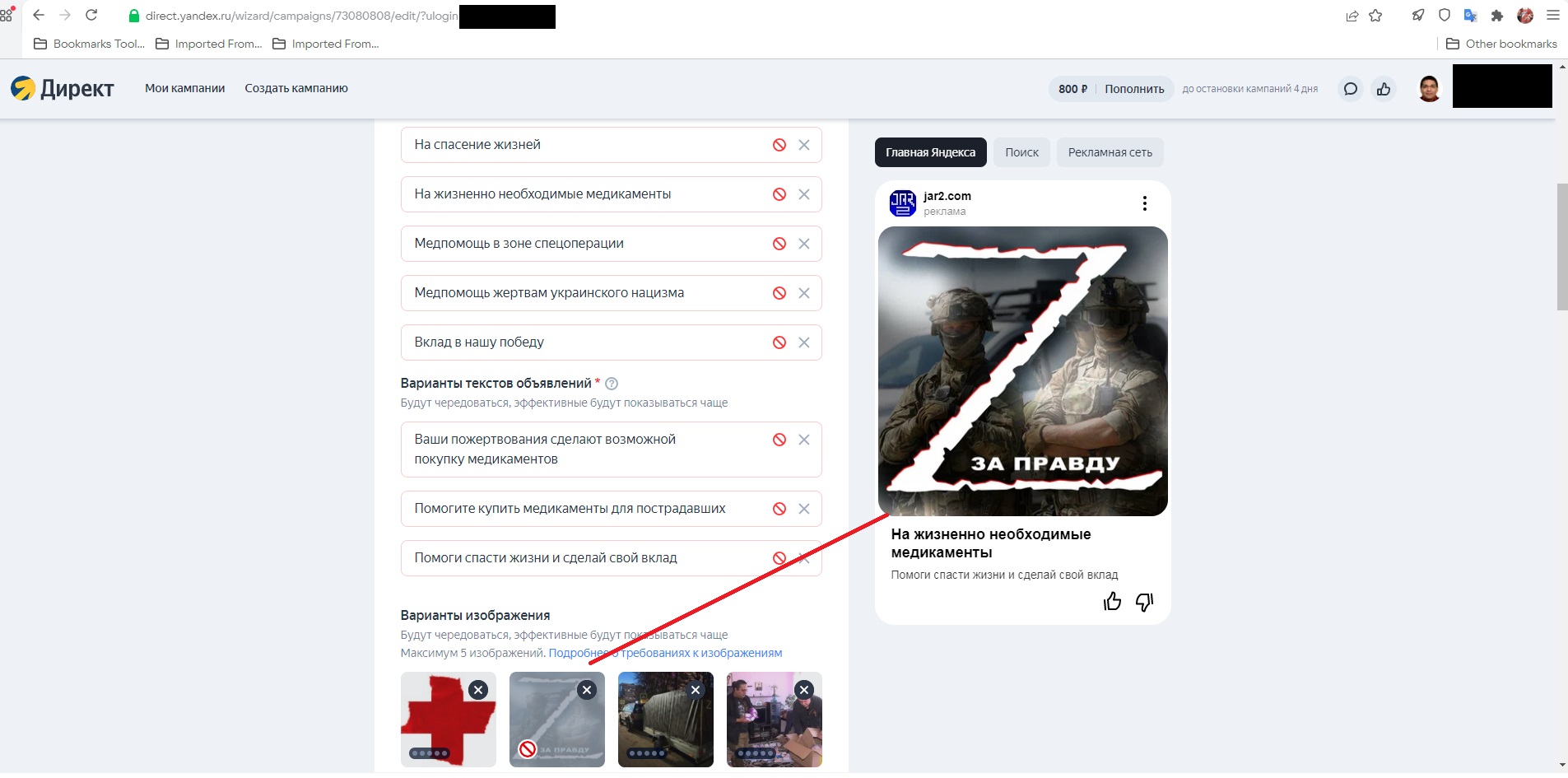Switch to the 'Рекламная сеть' preview tab
1568x778 pixels.
(x=1110, y=152)
